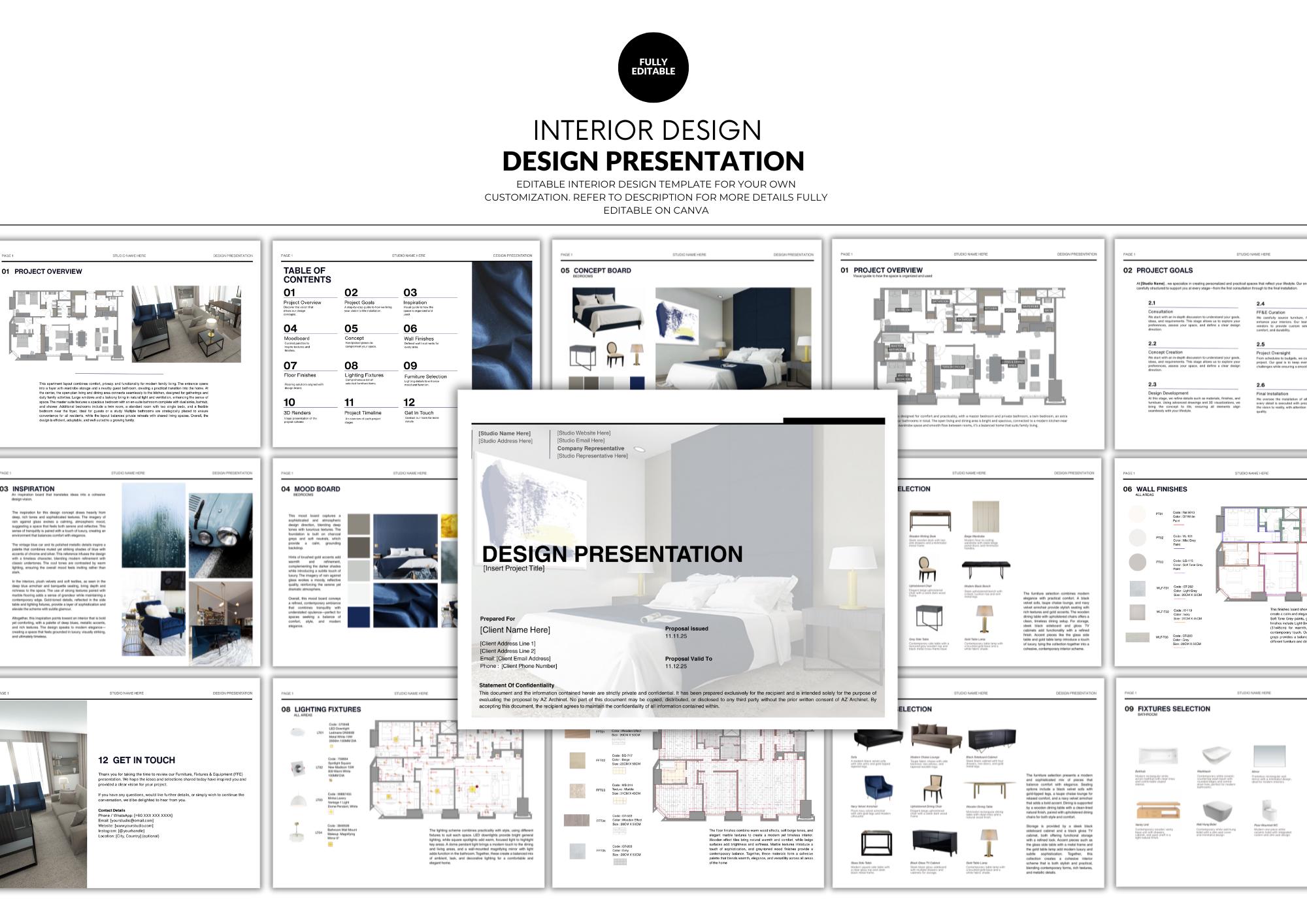Select the "Proposal Issued" date 11.11.25
Viewport: 1307px width, 924px height.
pos(676,636)
